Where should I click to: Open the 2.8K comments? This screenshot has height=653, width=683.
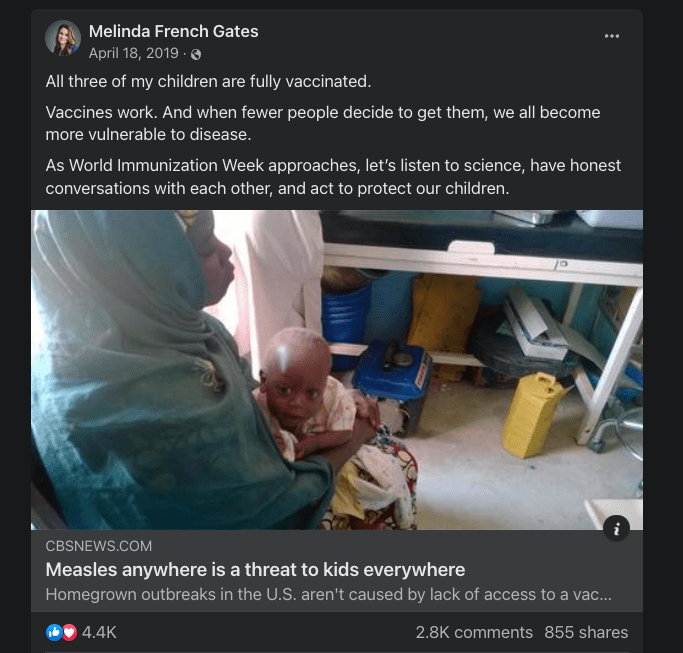click(x=474, y=632)
